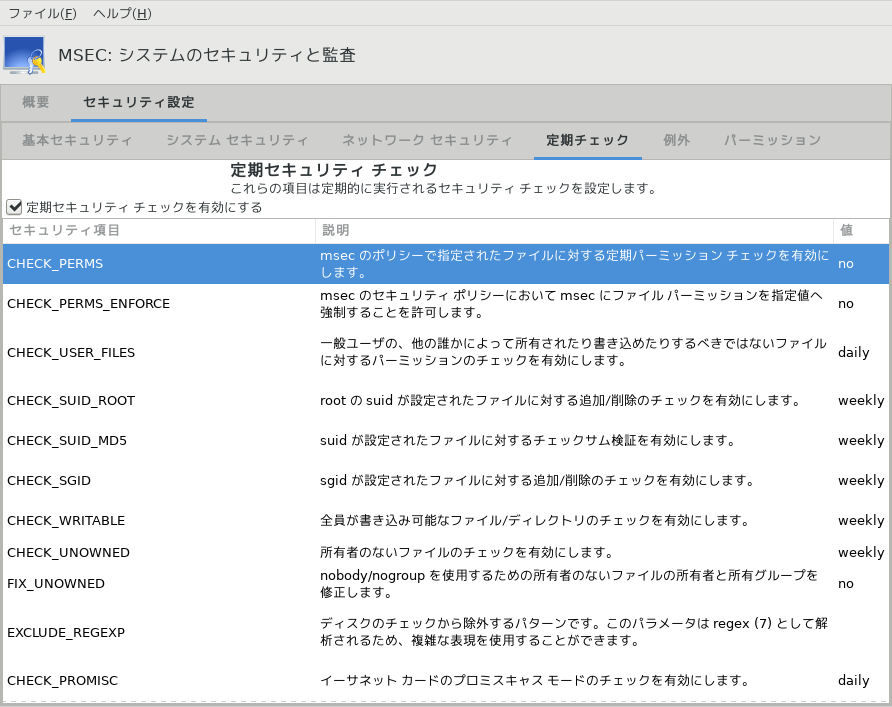Viewport: 892px width, 707px height.
Task: Click the root の suid description text
Action: pyautogui.click(x=560, y=400)
